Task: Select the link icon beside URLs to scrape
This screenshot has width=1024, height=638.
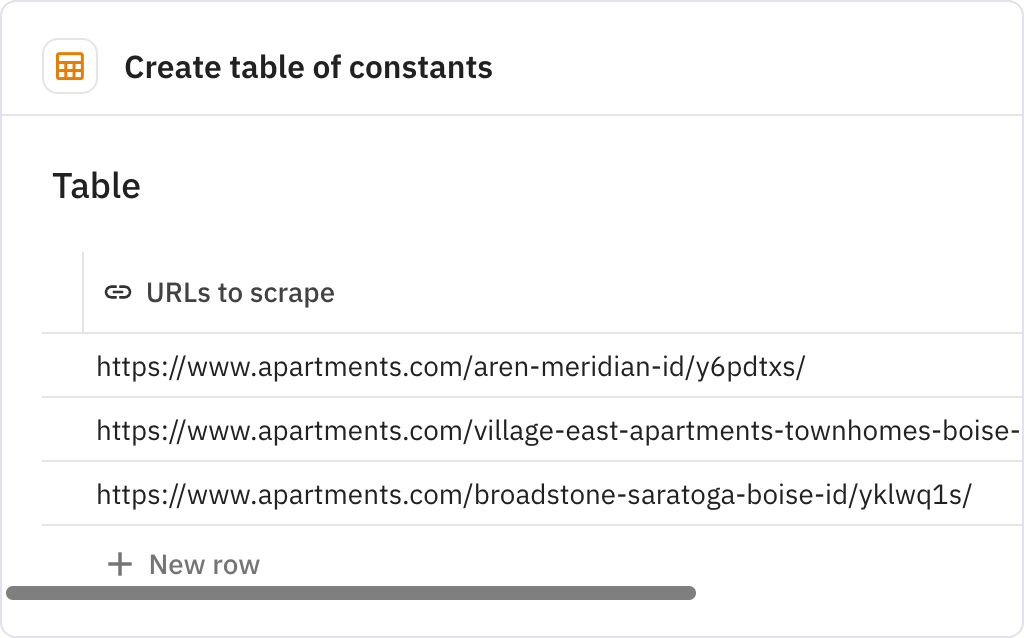Action: tap(117, 292)
